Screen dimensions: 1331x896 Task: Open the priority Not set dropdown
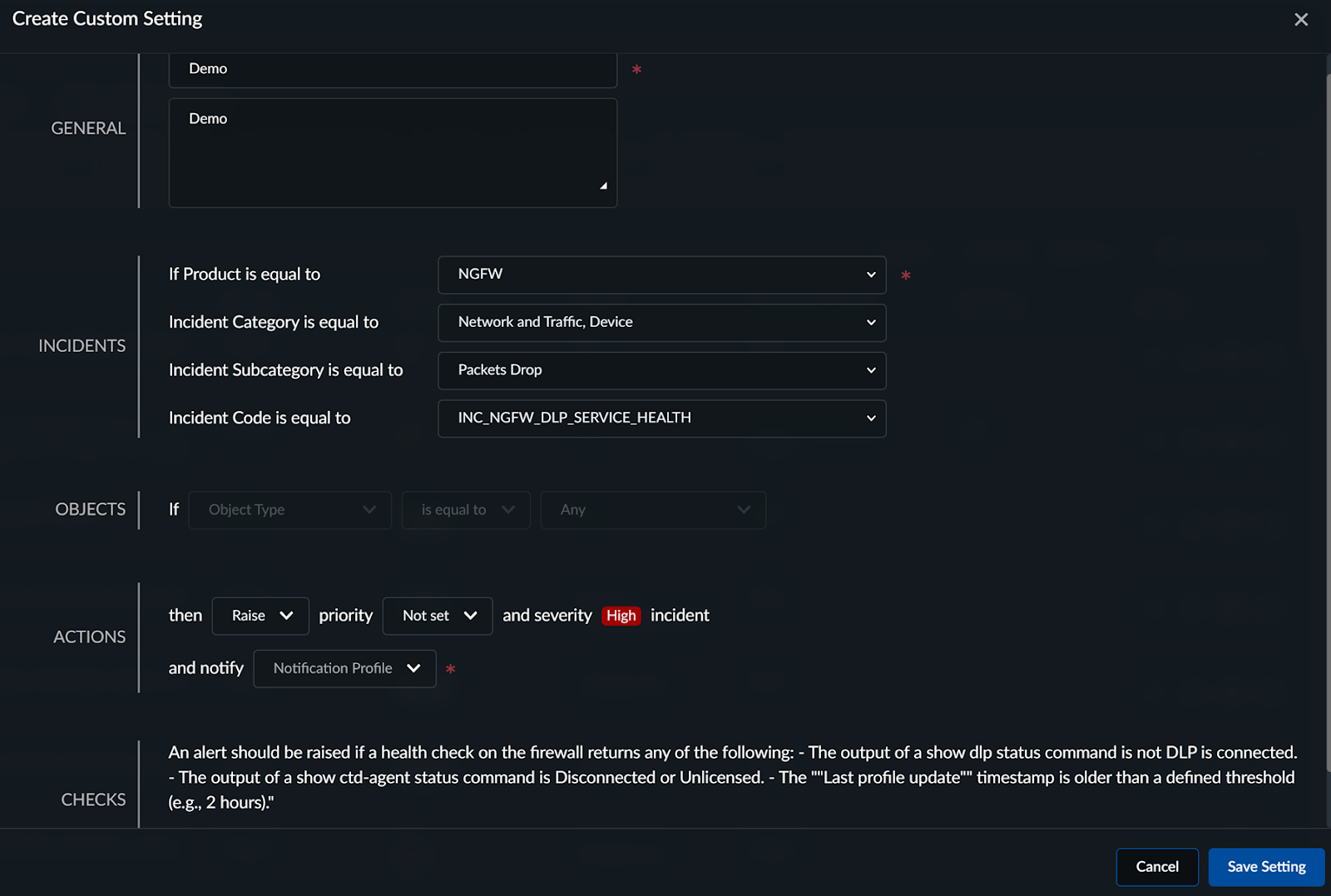click(438, 616)
